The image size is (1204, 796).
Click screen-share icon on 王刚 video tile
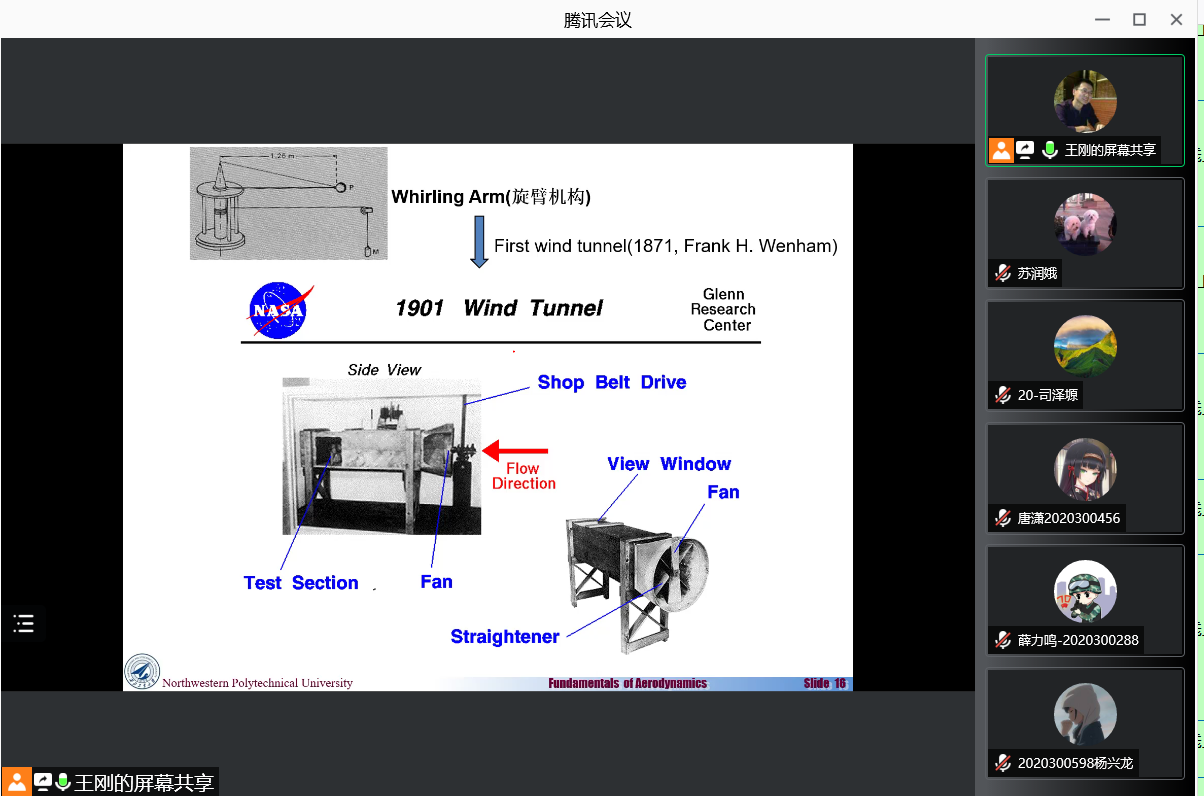[x=1025, y=150]
